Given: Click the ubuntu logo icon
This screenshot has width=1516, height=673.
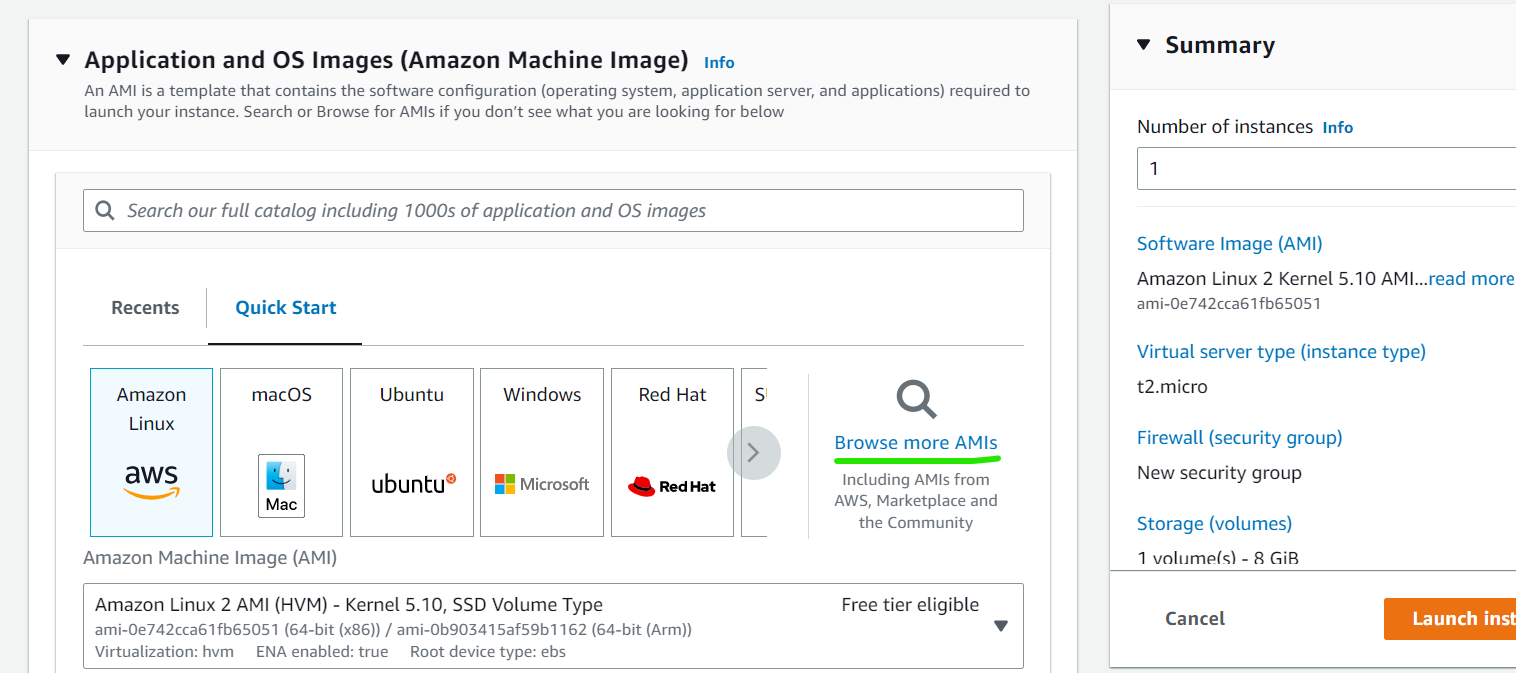Looking at the screenshot, I should pos(413,484).
